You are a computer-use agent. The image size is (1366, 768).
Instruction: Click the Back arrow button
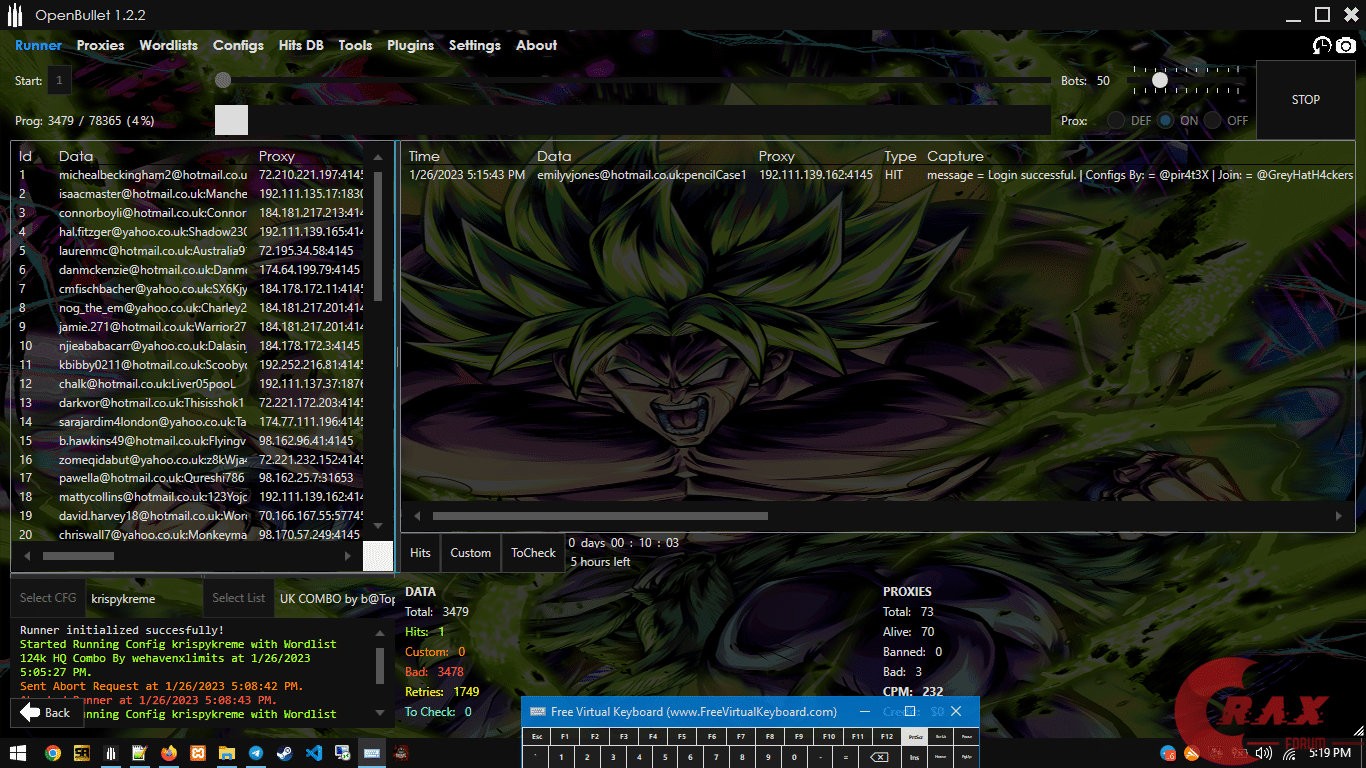coord(46,712)
